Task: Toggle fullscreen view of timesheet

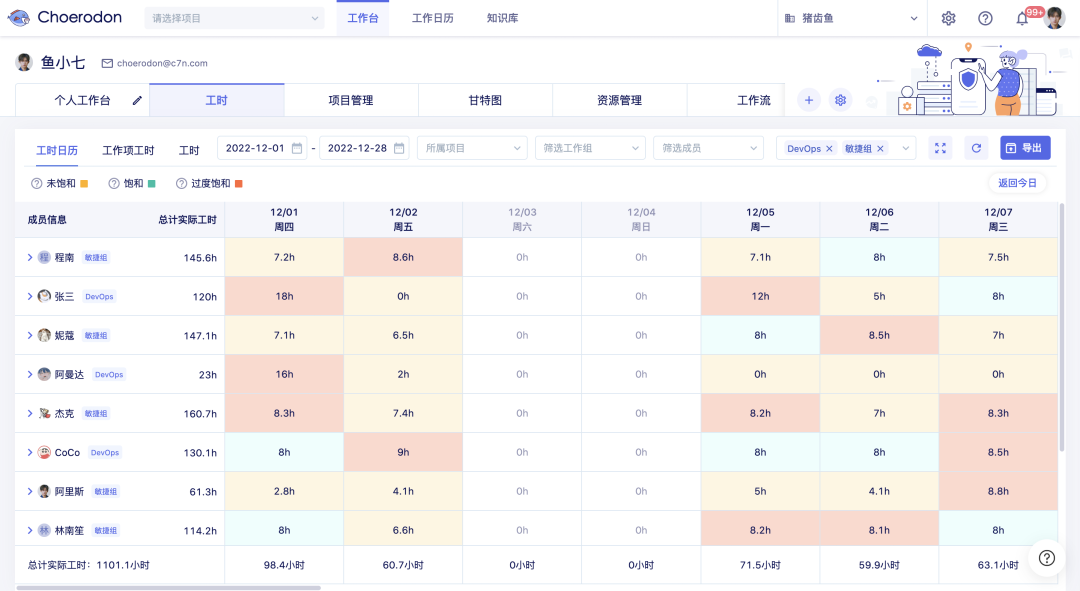Action: (940, 148)
